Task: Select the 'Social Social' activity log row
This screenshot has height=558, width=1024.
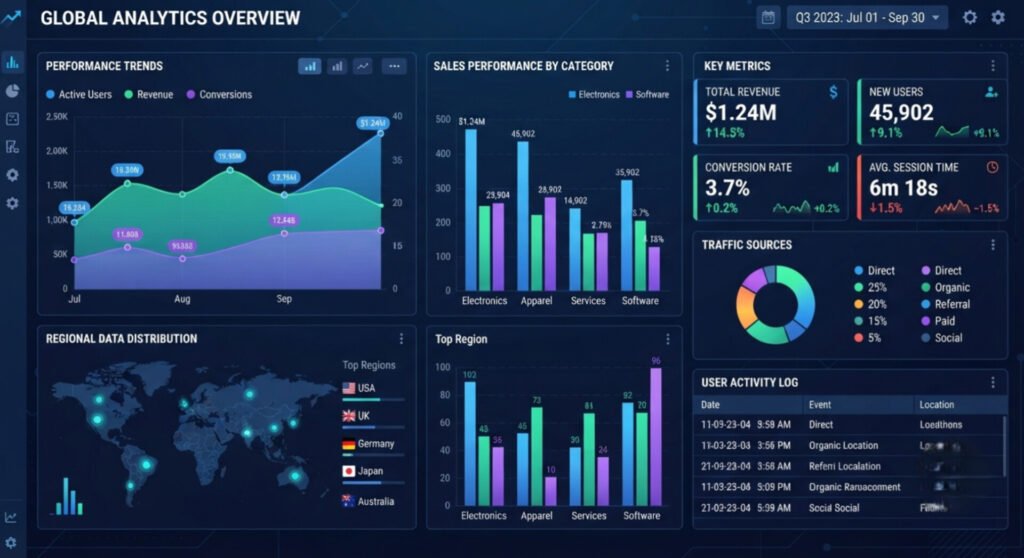Action: click(x=849, y=508)
